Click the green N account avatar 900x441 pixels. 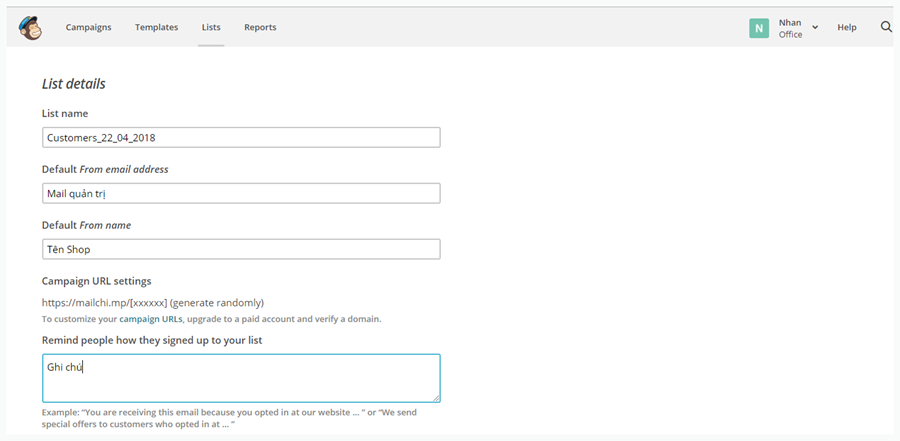(759, 28)
